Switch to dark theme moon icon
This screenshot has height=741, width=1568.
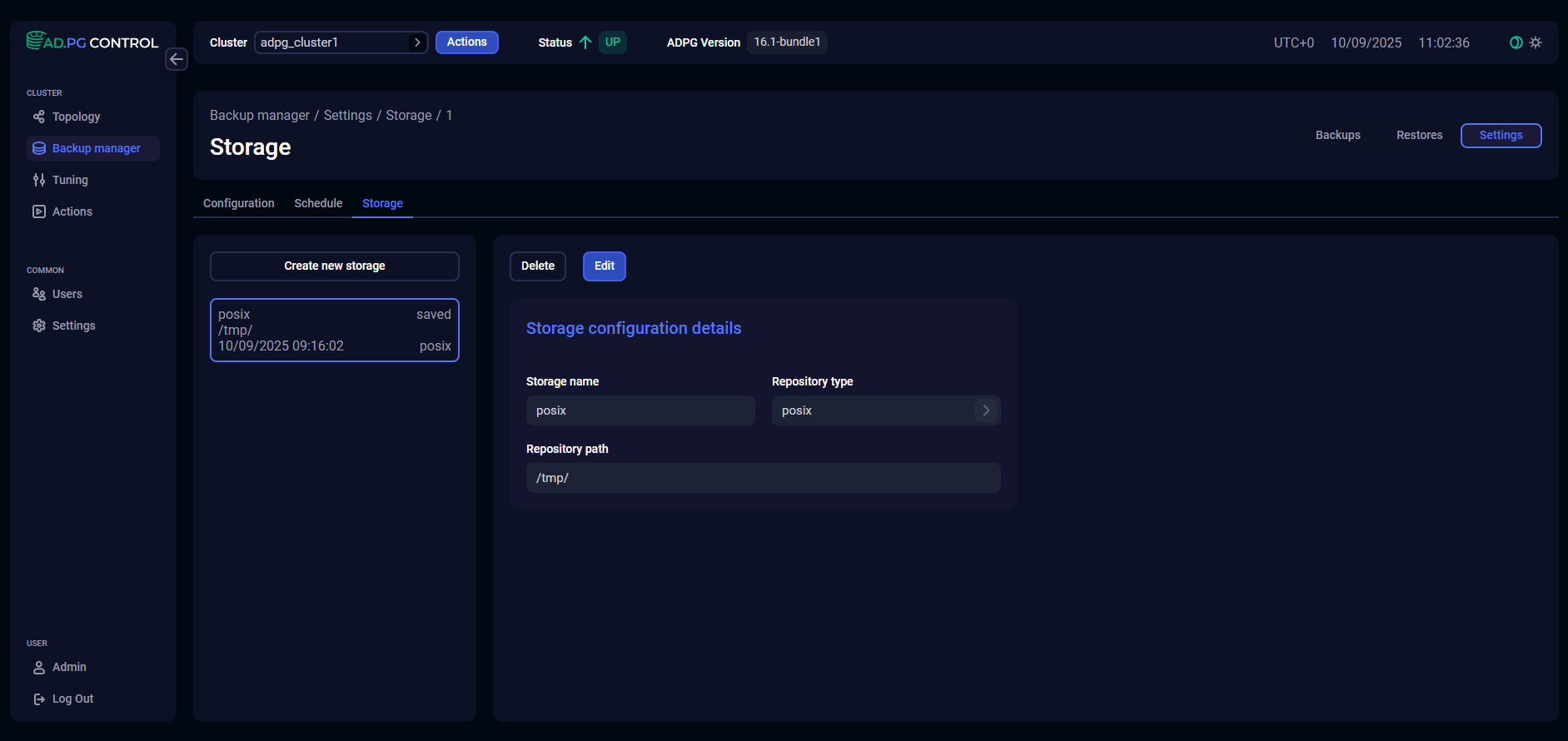coord(1516,42)
